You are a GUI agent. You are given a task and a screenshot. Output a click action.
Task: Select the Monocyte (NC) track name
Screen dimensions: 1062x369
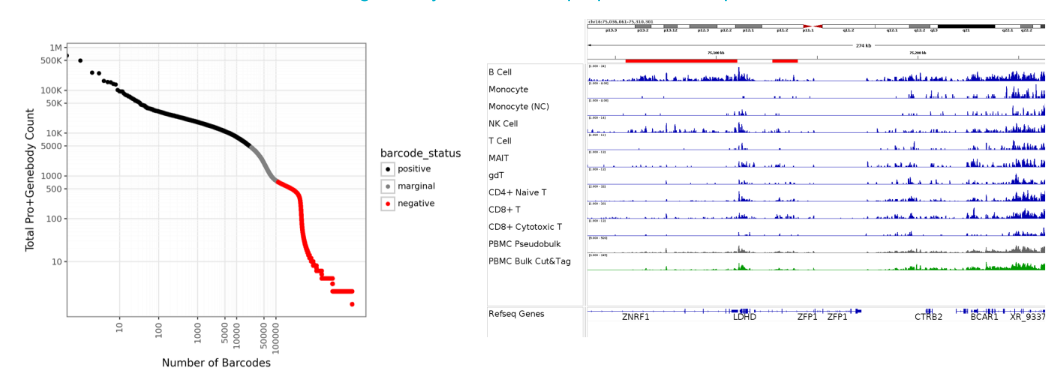519,107
